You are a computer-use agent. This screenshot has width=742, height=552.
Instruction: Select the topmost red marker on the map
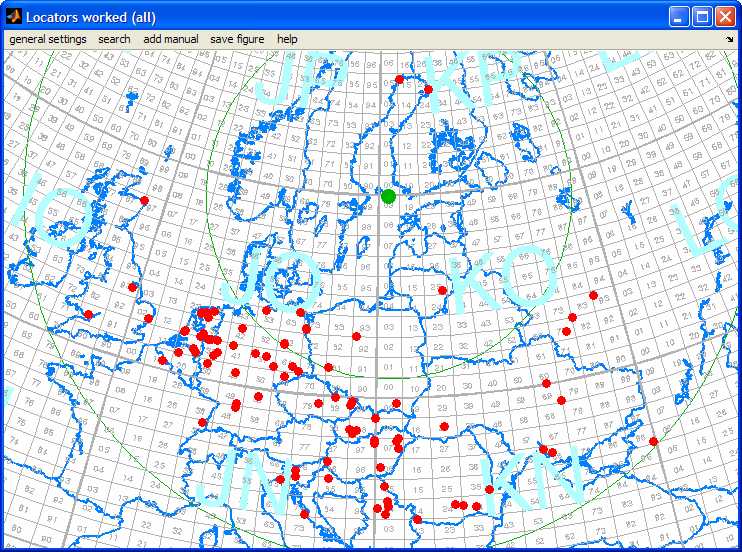(399, 79)
